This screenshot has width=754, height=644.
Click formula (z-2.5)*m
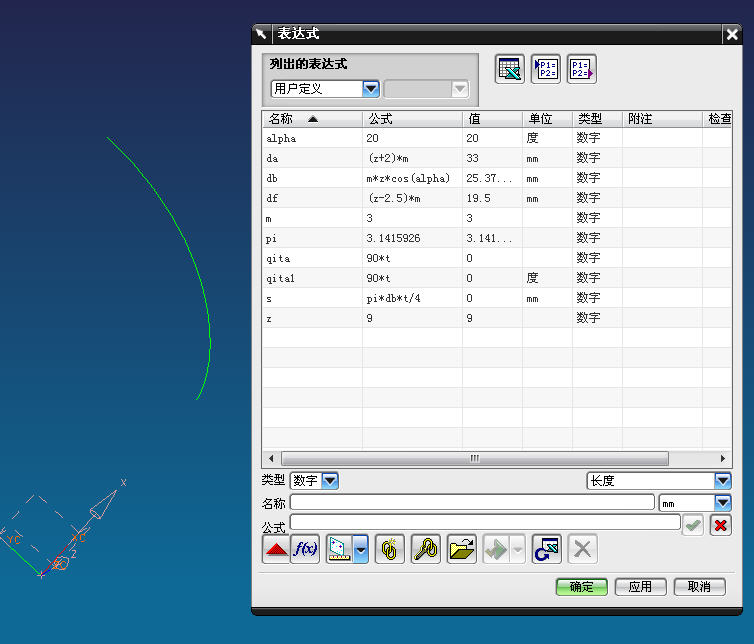coord(394,198)
